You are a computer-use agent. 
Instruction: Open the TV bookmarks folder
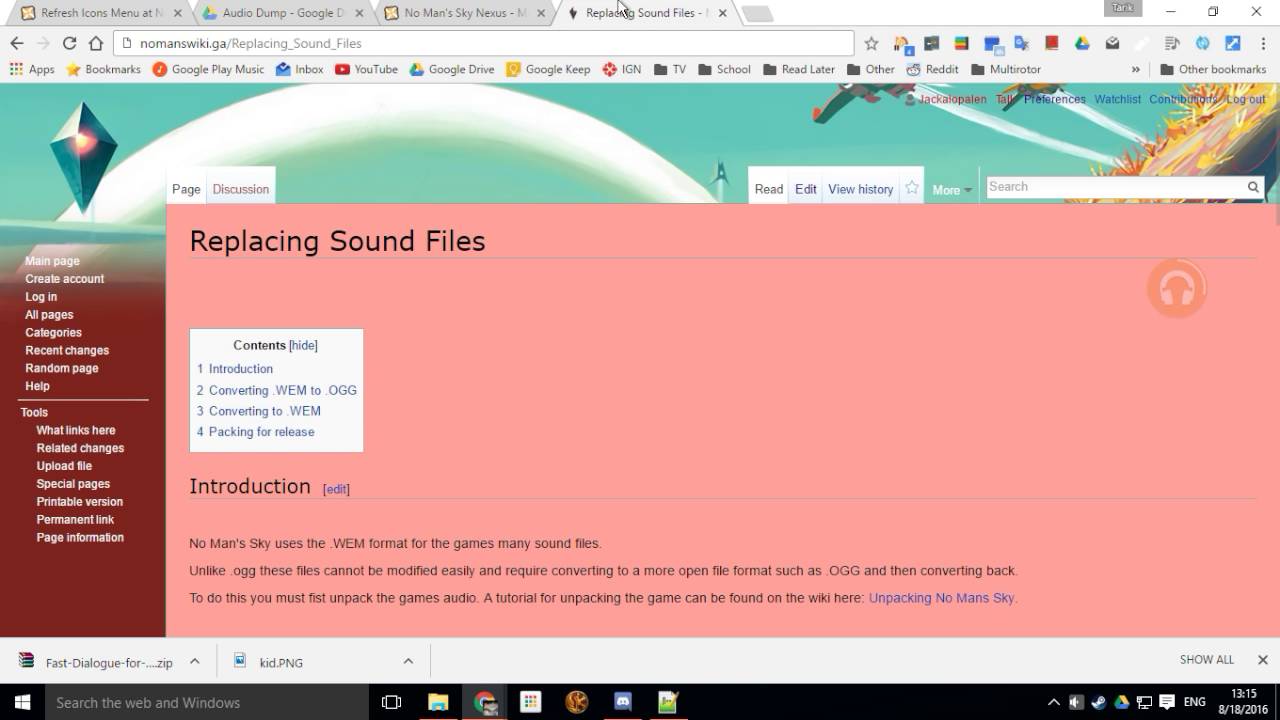click(x=670, y=69)
